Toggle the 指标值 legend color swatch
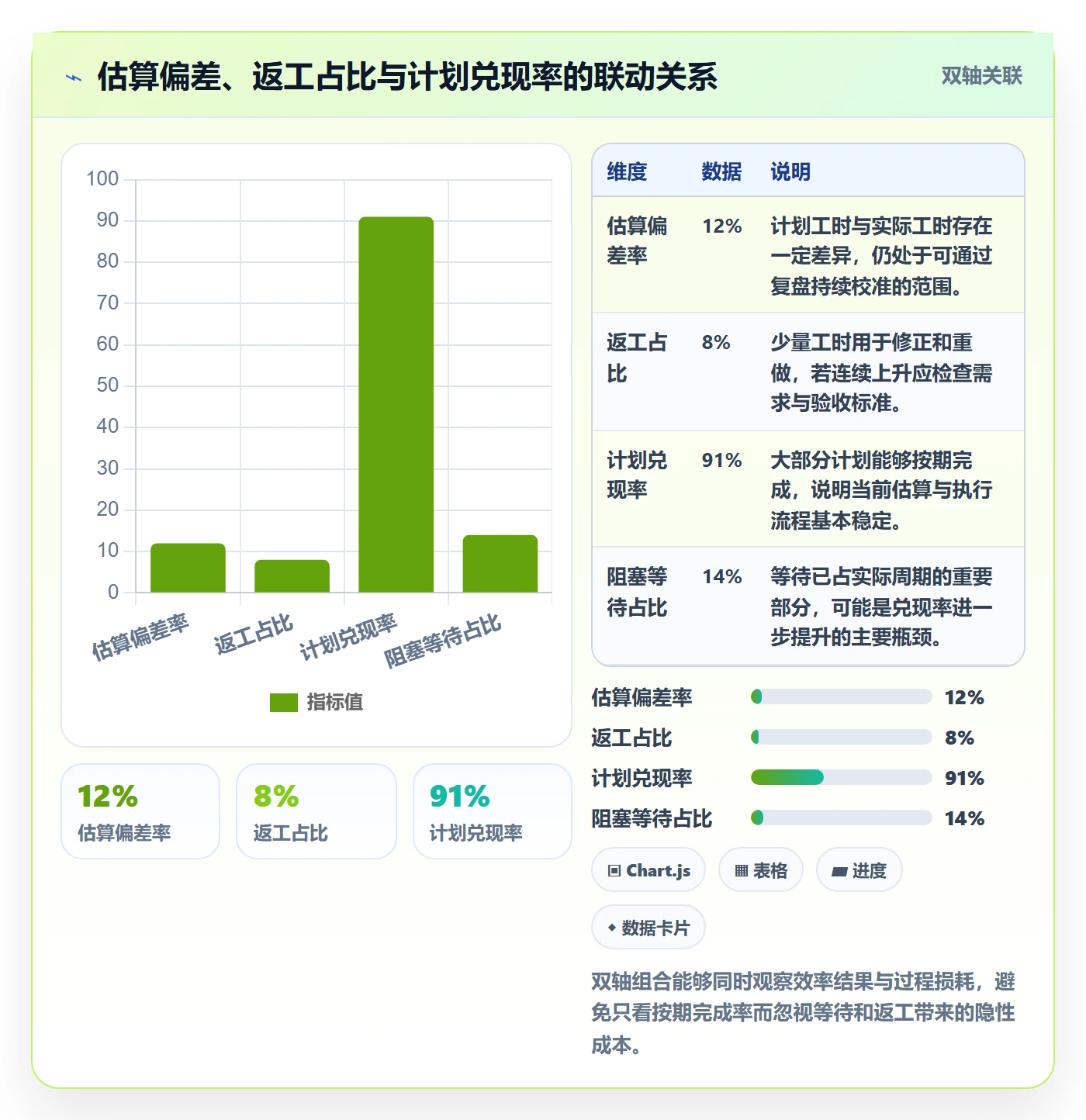Screen dimensions: 1086x1120 tap(284, 702)
